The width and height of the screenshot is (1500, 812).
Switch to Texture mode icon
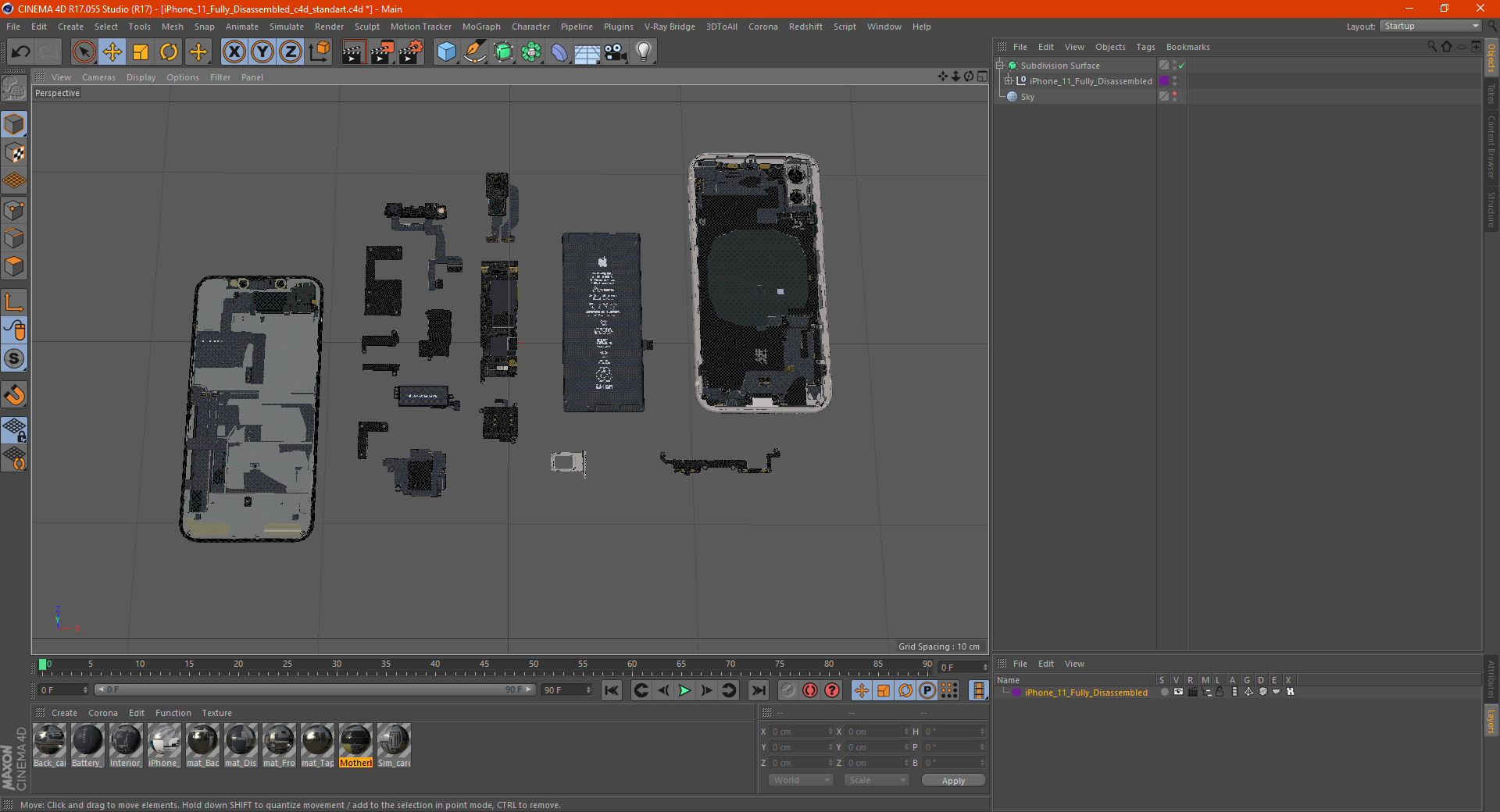[14, 153]
